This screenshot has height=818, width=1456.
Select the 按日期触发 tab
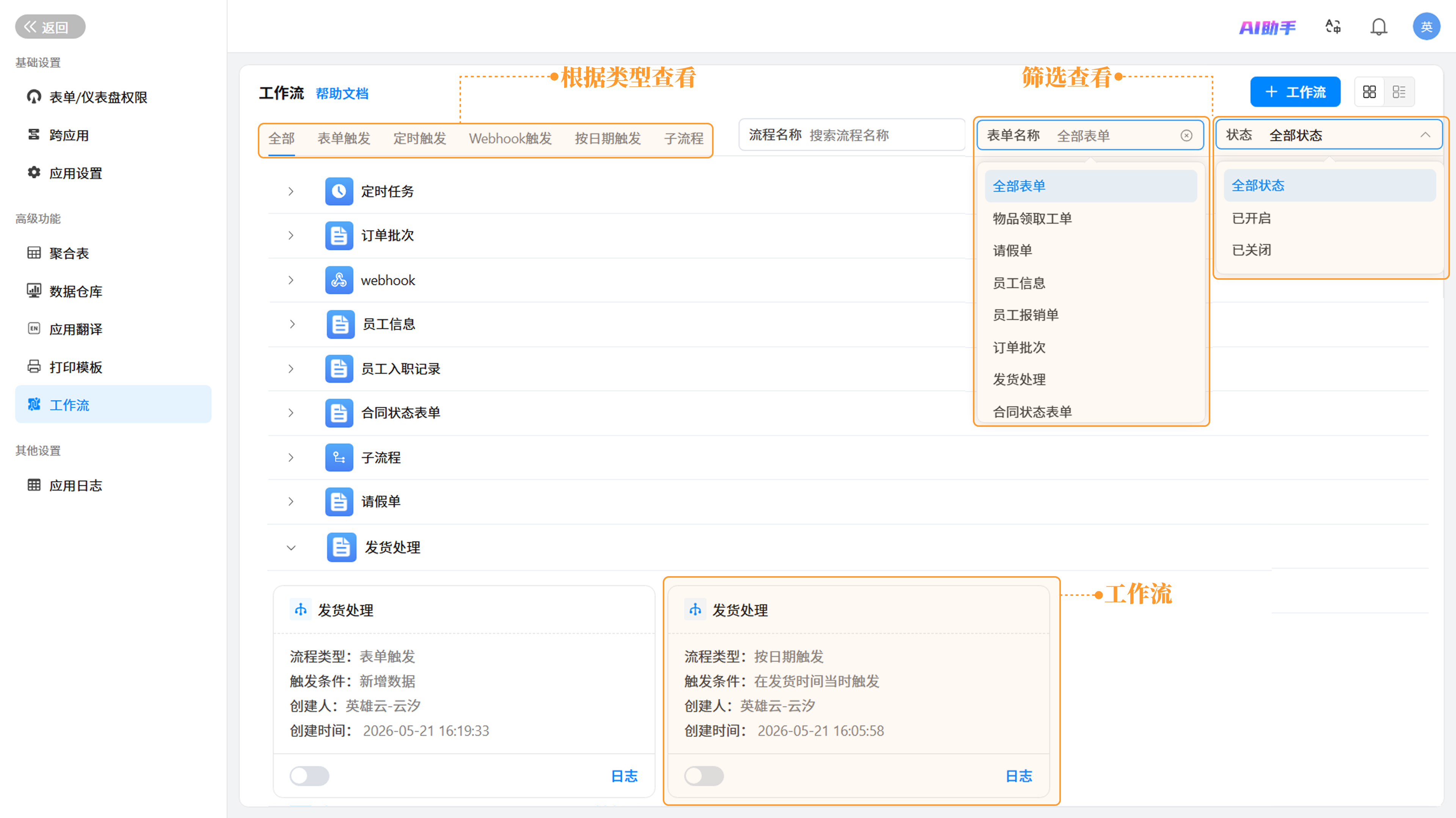pyautogui.click(x=607, y=138)
